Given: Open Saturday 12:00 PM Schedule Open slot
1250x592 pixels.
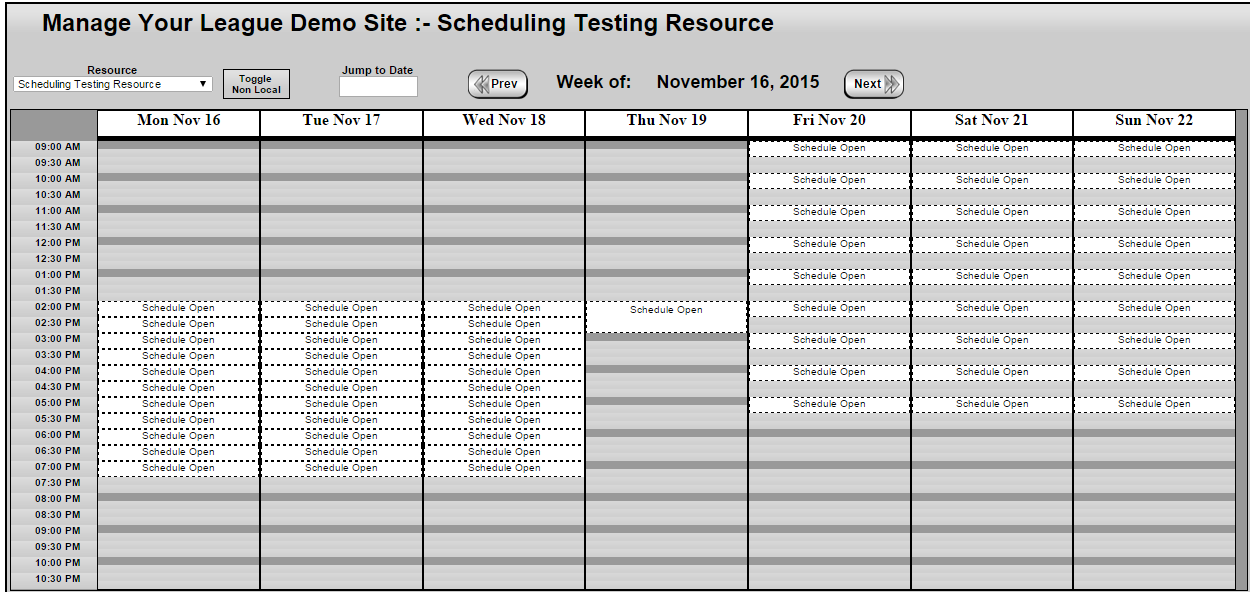Looking at the screenshot, I should click(x=992, y=244).
